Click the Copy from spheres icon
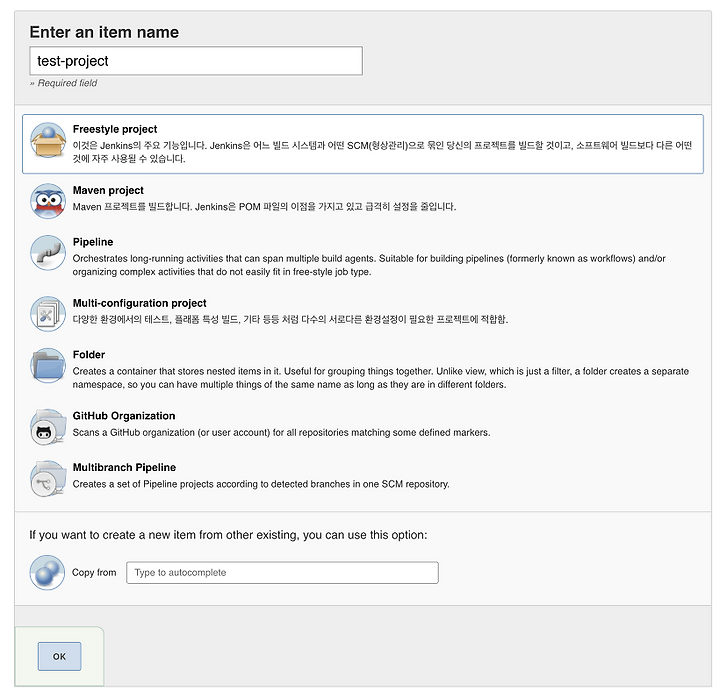720x698 pixels. (x=48, y=572)
